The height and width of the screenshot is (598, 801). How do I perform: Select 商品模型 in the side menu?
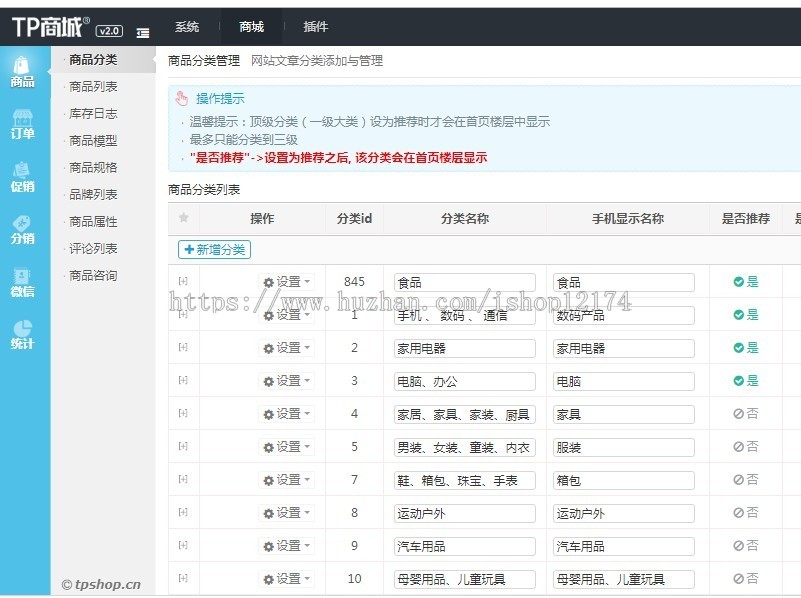click(93, 140)
